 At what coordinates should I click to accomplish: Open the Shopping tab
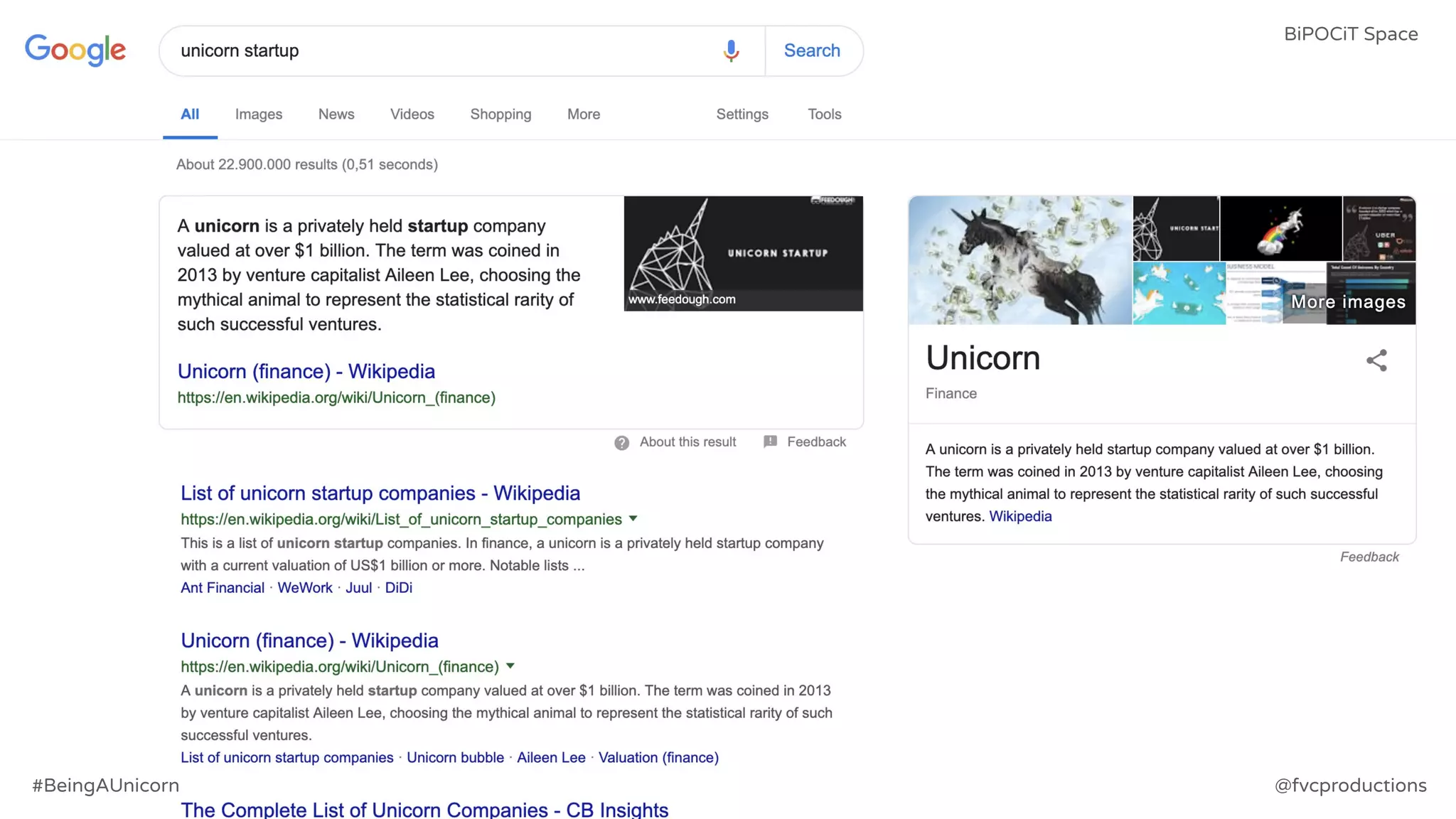[x=500, y=114]
